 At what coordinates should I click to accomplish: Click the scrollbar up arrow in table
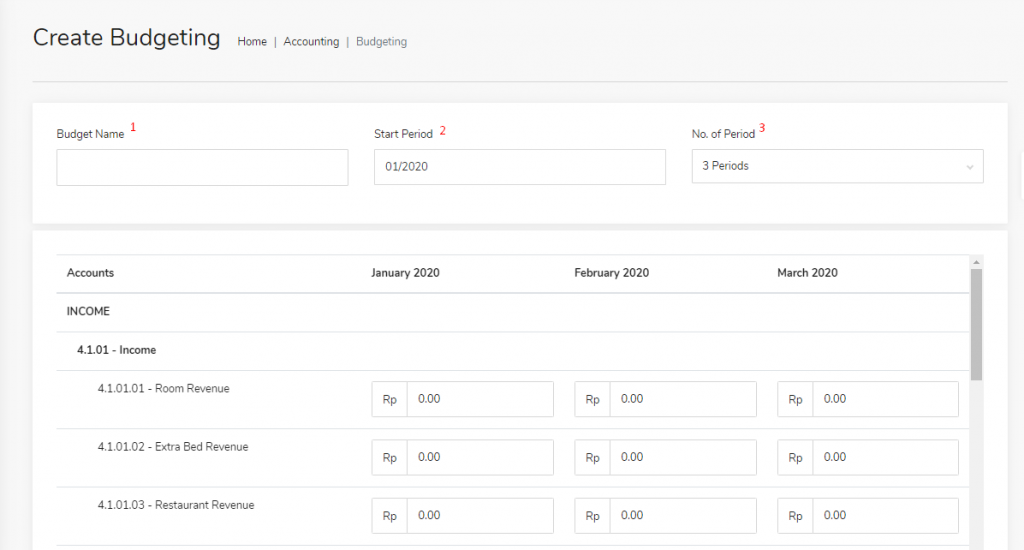pos(976,261)
